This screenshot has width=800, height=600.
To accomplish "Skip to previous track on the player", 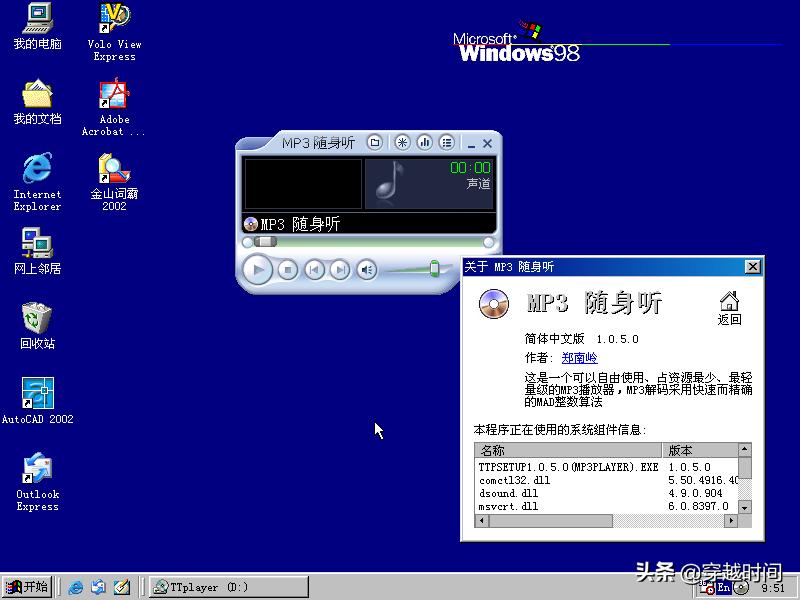I will click(313, 269).
